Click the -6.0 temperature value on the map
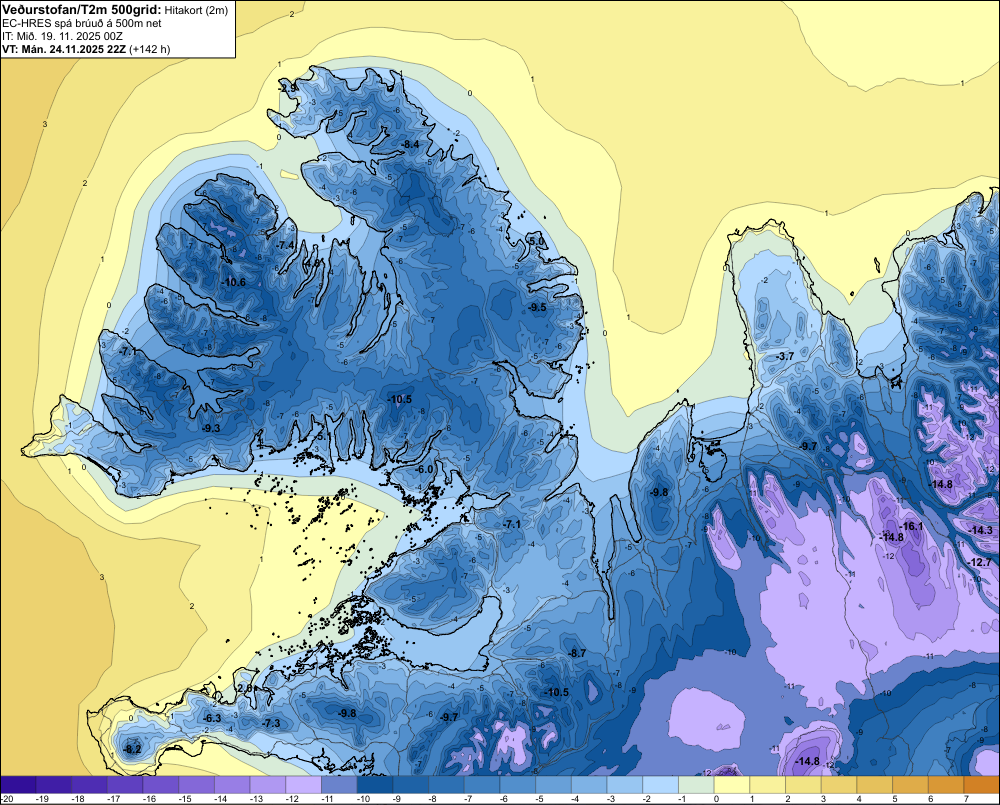Screen dimensions: 1000x805 (424, 469)
